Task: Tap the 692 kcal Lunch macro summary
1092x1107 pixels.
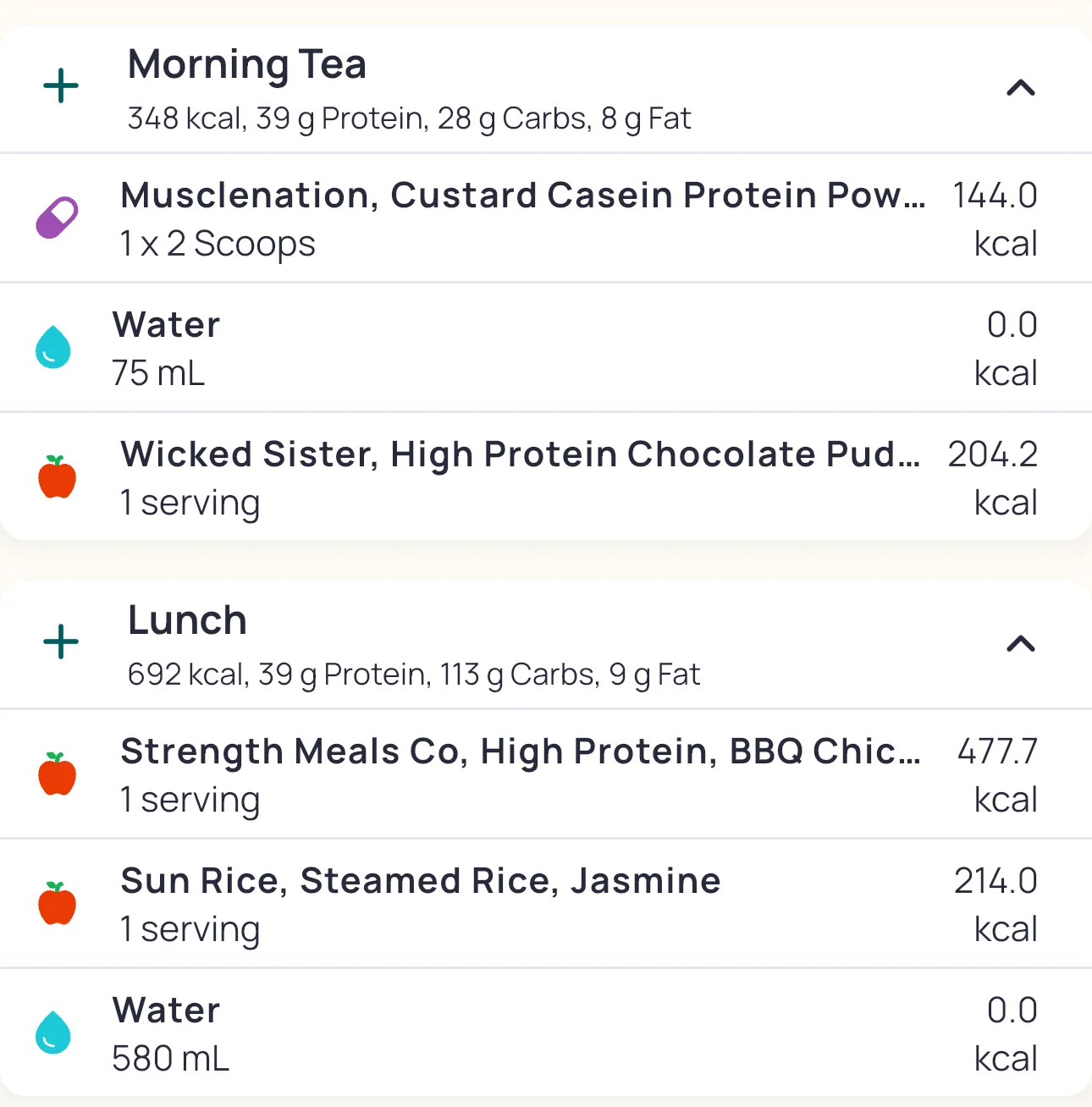Action: tap(414, 675)
